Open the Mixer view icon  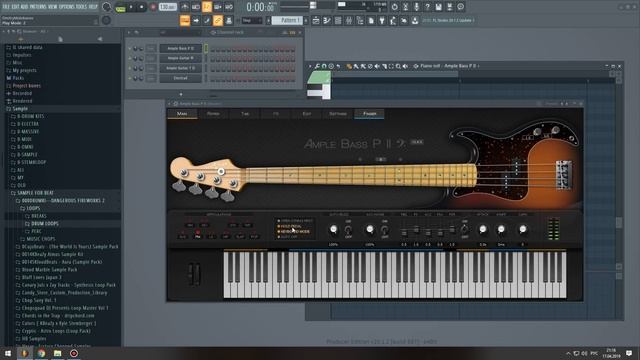pos(349,20)
